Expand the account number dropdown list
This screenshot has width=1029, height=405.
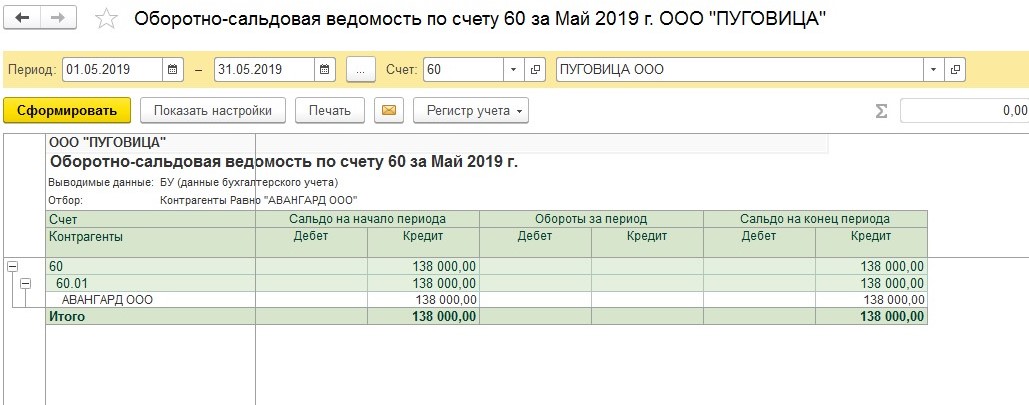click(513, 70)
